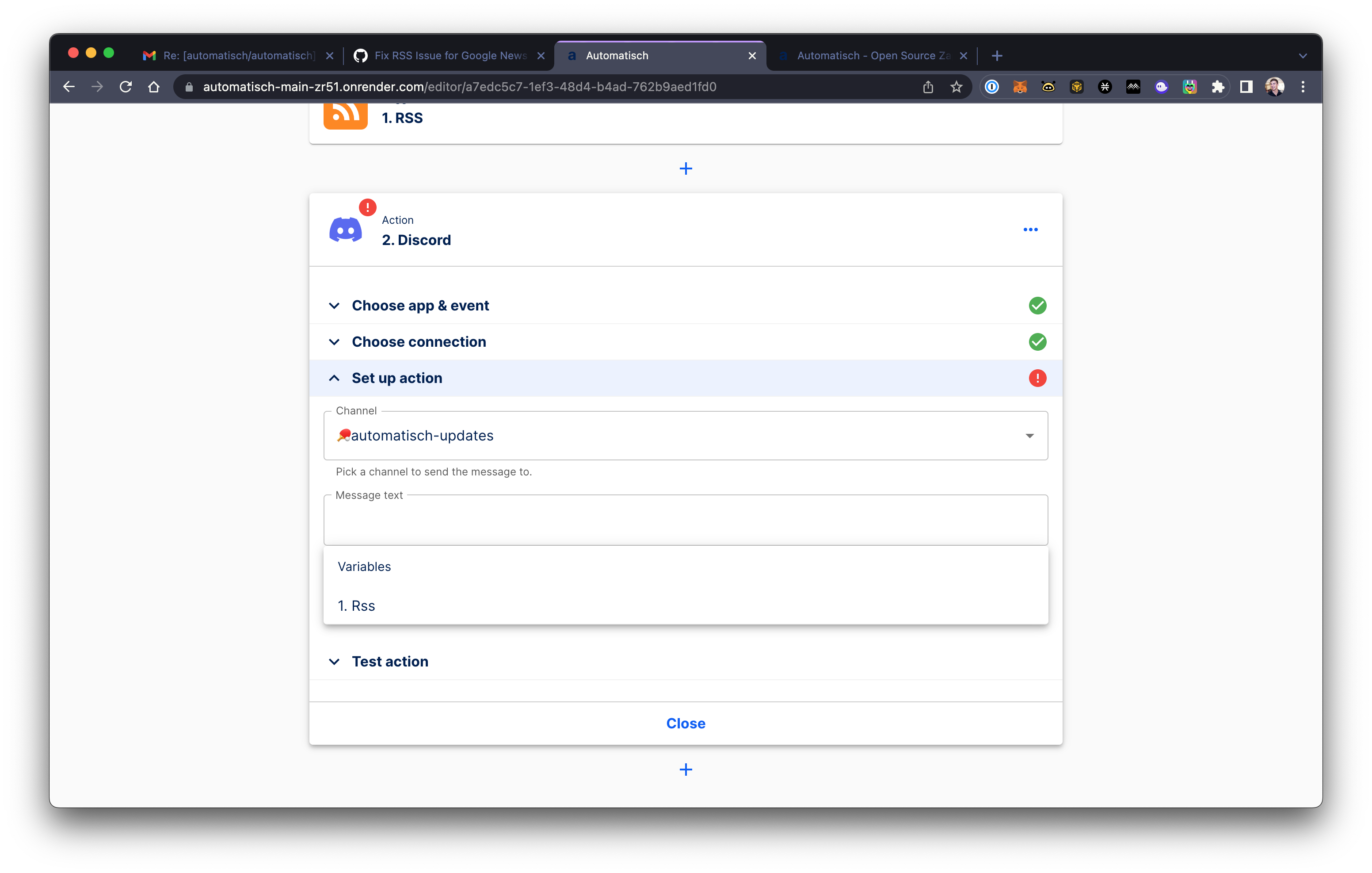Open the user profile avatar
Image resolution: width=1372 pixels, height=873 pixels.
tap(1275, 87)
